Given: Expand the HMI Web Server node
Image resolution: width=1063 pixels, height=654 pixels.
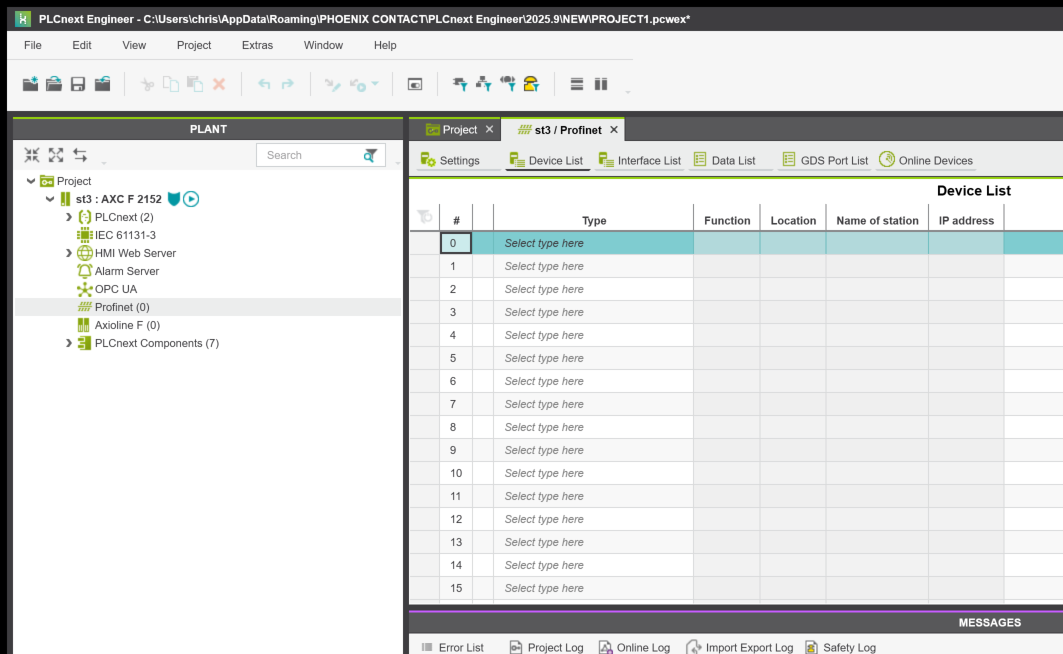Looking at the screenshot, I should [x=69, y=253].
